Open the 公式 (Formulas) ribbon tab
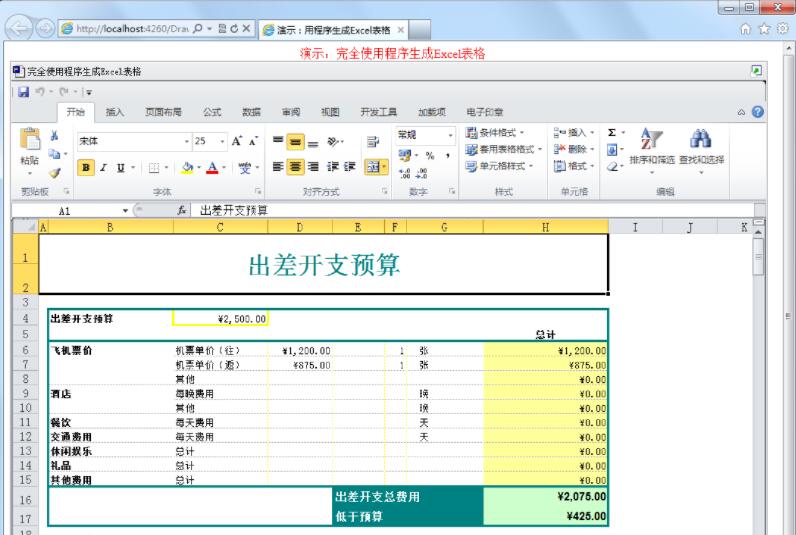Viewport: 796px width, 535px height. click(x=212, y=112)
